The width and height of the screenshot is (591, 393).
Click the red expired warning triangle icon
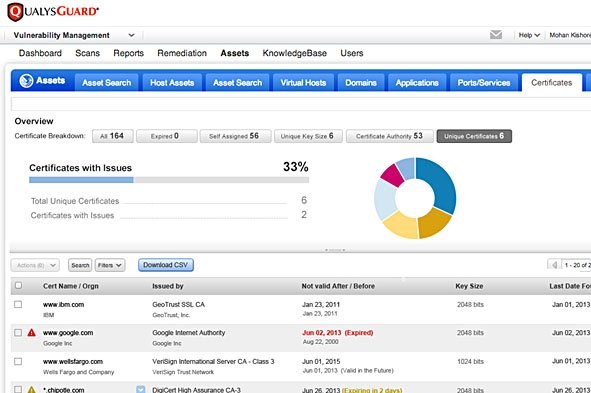tap(32, 333)
